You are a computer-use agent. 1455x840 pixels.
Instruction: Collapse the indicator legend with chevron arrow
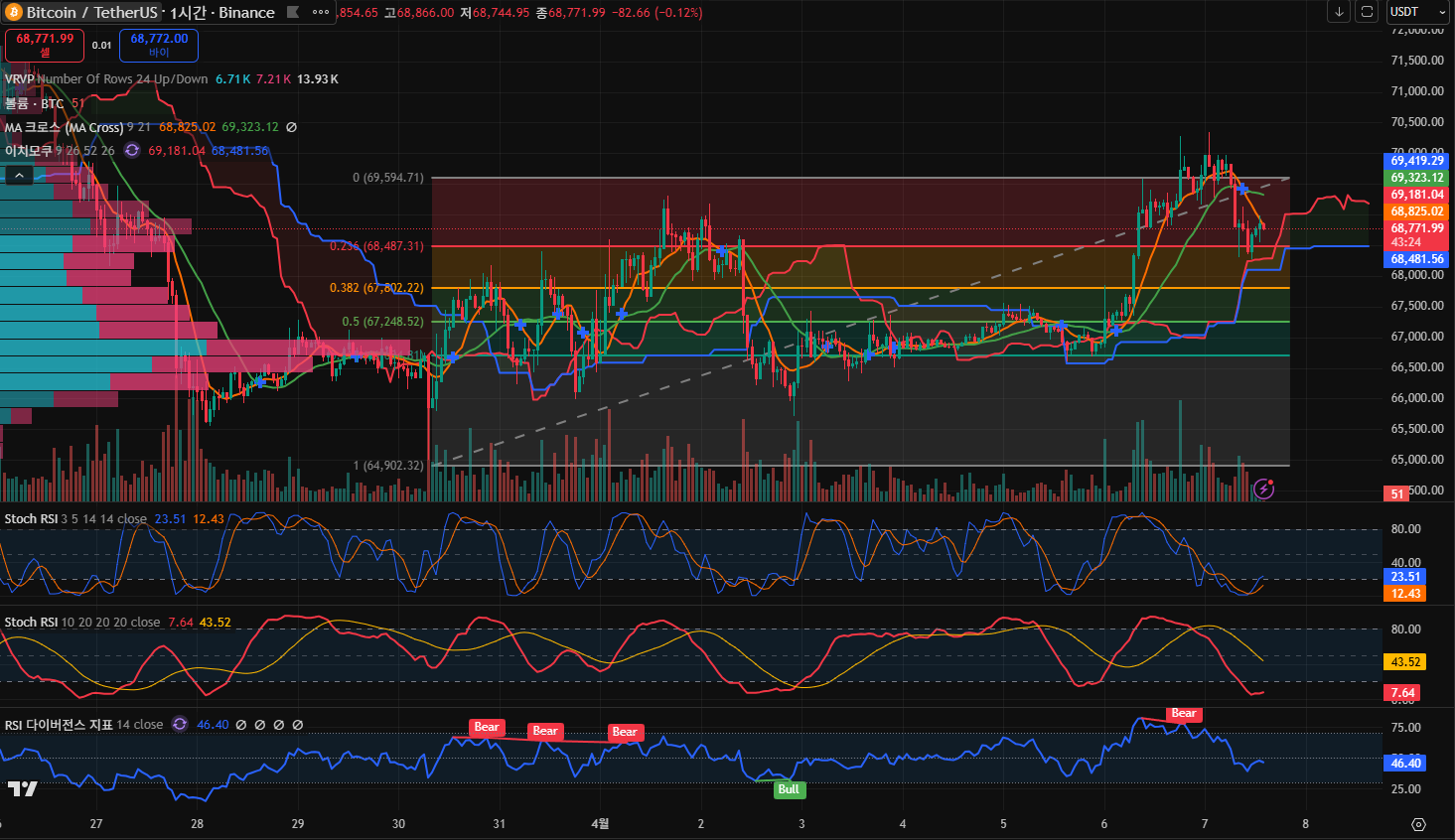point(19,176)
